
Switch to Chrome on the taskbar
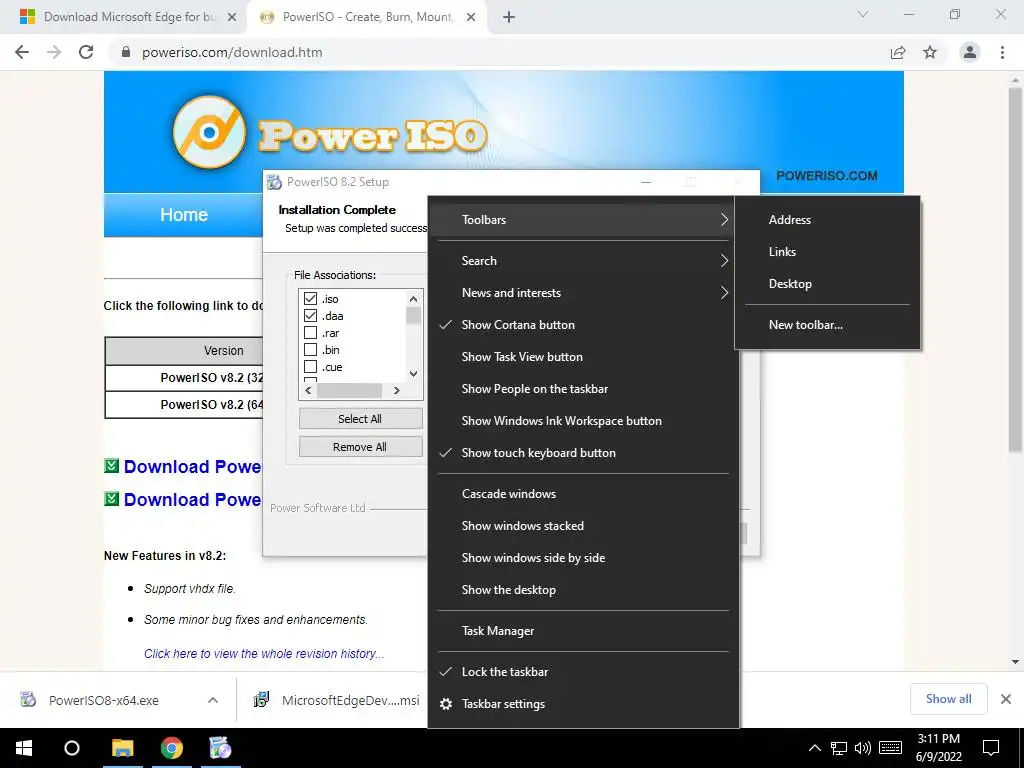click(x=172, y=748)
